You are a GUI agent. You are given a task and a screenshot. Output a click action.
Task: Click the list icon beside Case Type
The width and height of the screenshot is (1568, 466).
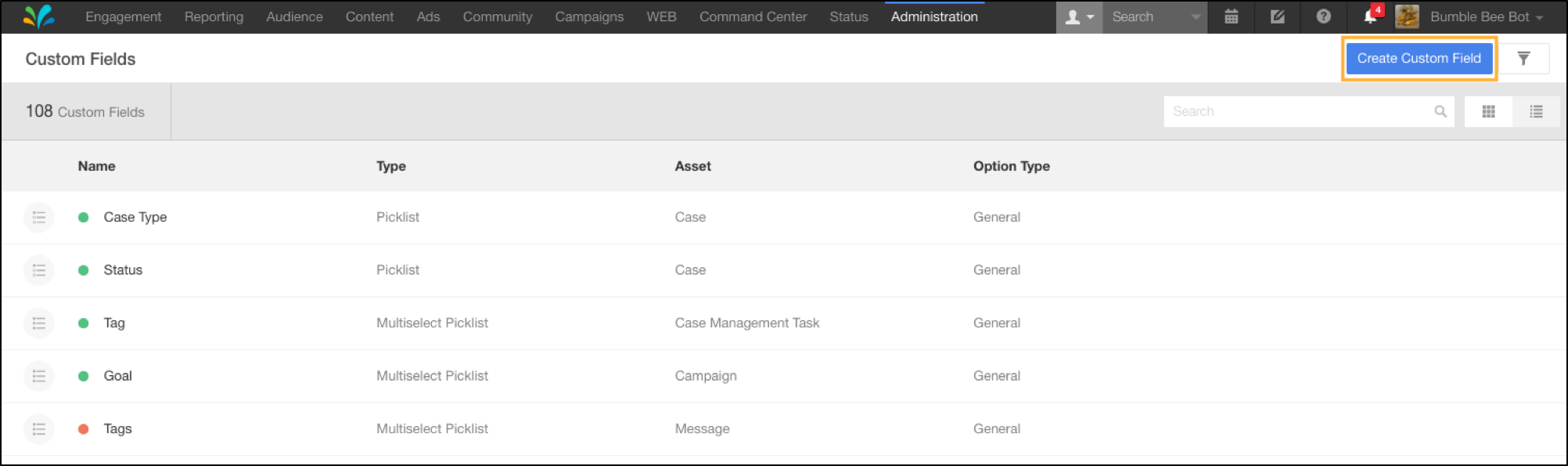38,218
